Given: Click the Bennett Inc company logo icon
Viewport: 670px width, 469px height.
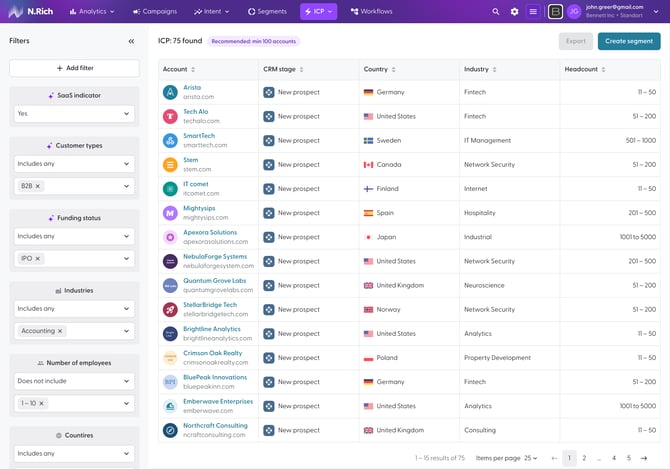Looking at the screenshot, I should point(555,12).
